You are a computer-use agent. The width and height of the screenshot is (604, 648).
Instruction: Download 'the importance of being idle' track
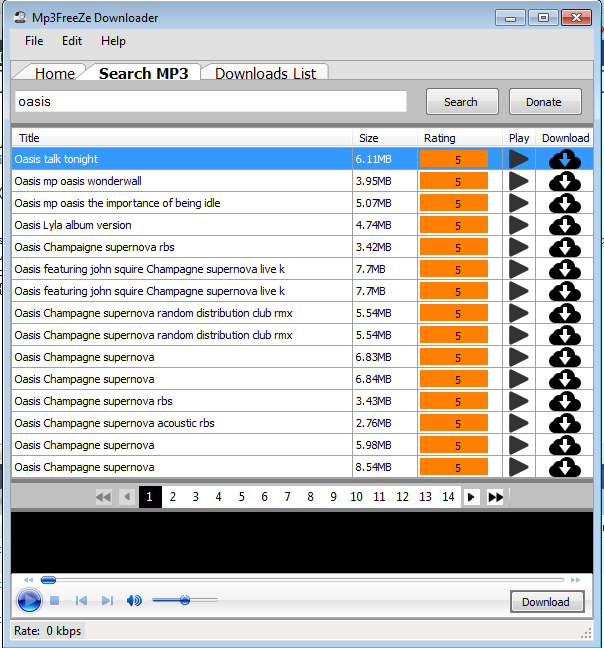[x=565, y=203]
